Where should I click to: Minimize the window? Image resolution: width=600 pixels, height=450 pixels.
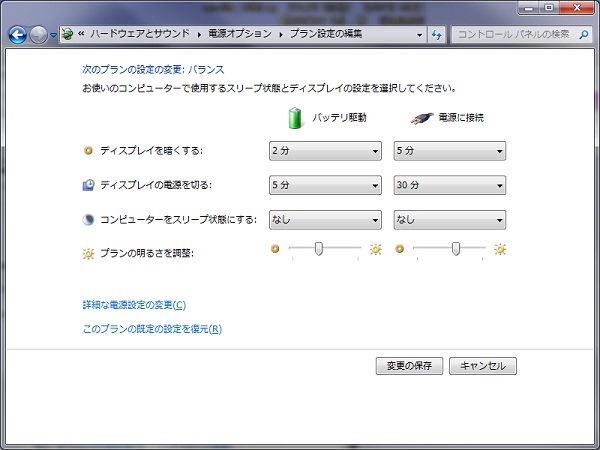[530, 8]
